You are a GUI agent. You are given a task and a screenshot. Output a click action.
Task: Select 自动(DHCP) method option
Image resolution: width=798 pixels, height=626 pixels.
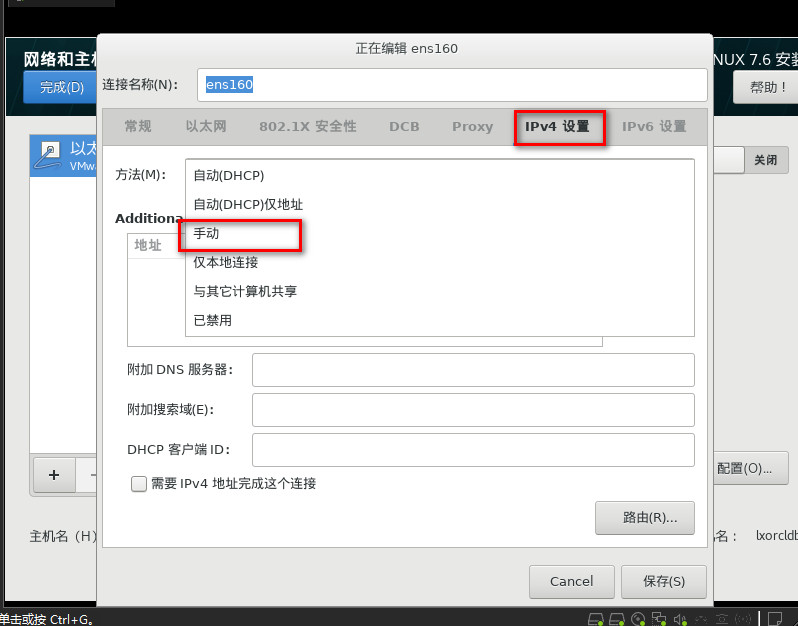pos(229,175)
